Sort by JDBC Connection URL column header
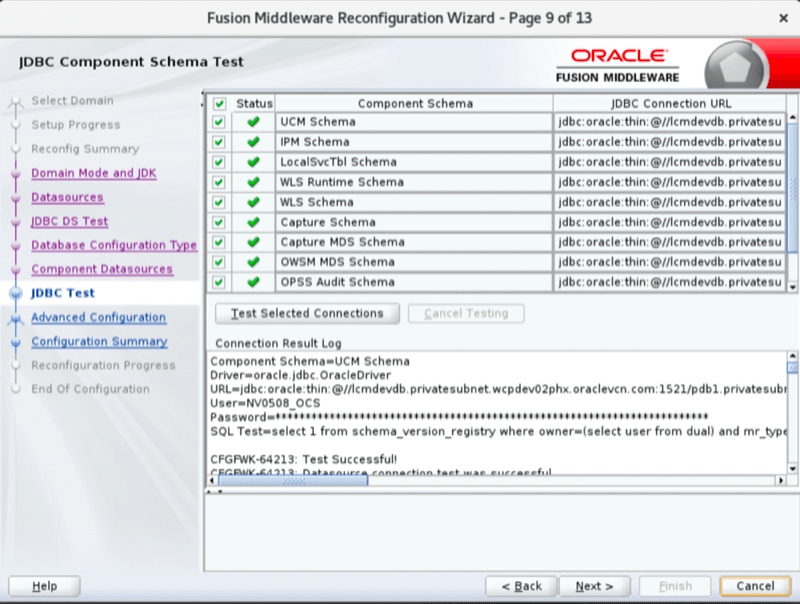 tap(670, 104)
